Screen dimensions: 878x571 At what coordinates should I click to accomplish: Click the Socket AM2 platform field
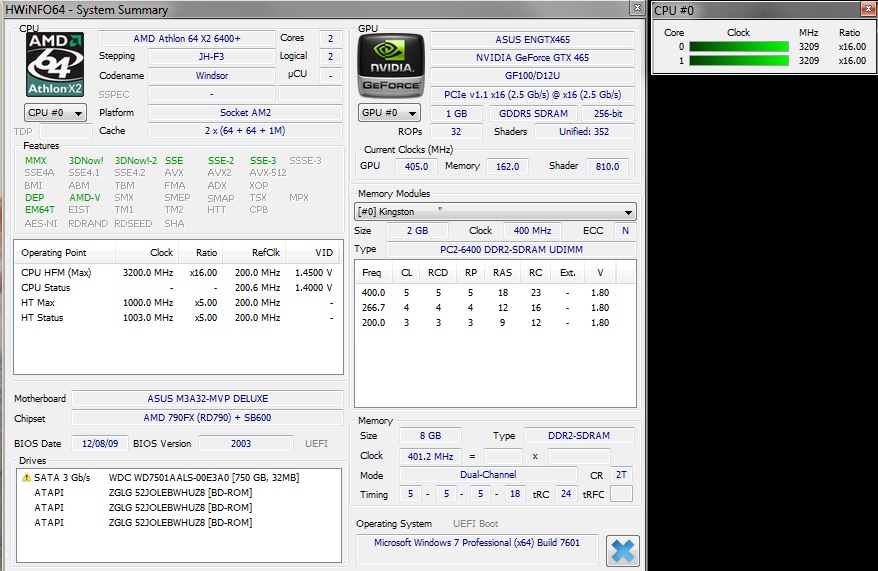(x=245, y=113)
